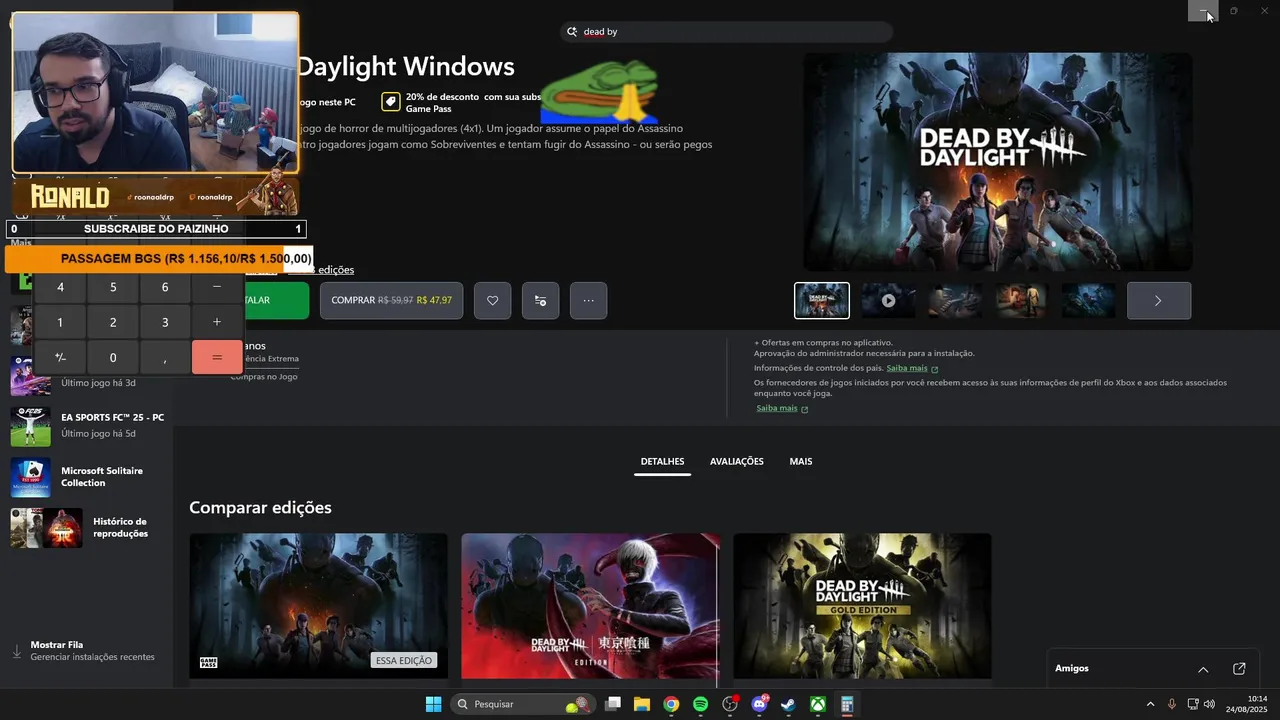Open Steam from the taskbar
Image resolution: width=1280 pixels, height=720 pixels.
[788, 704]
